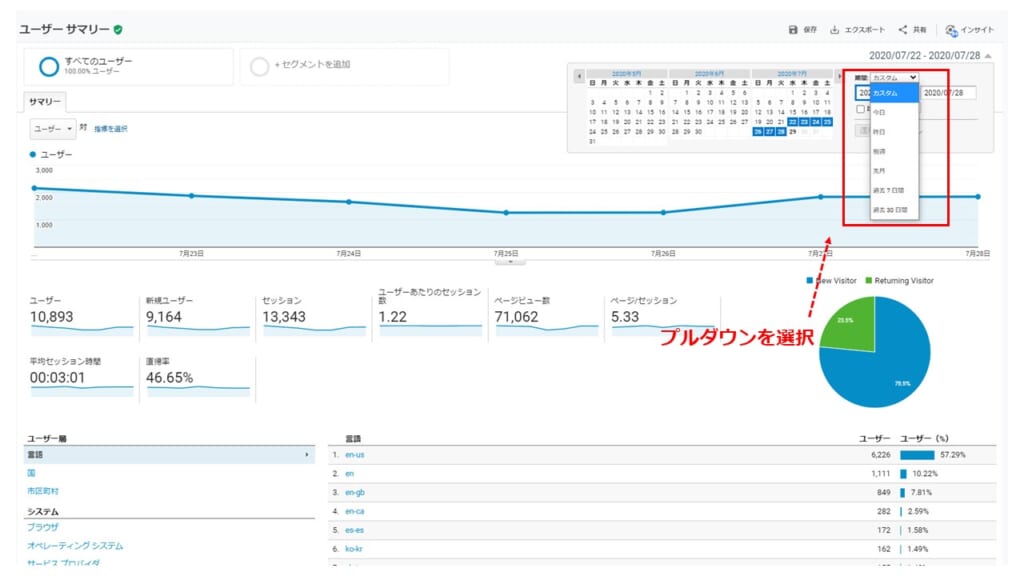
Task: Click the セッション 13,343 metric
Action: point(313,316)
